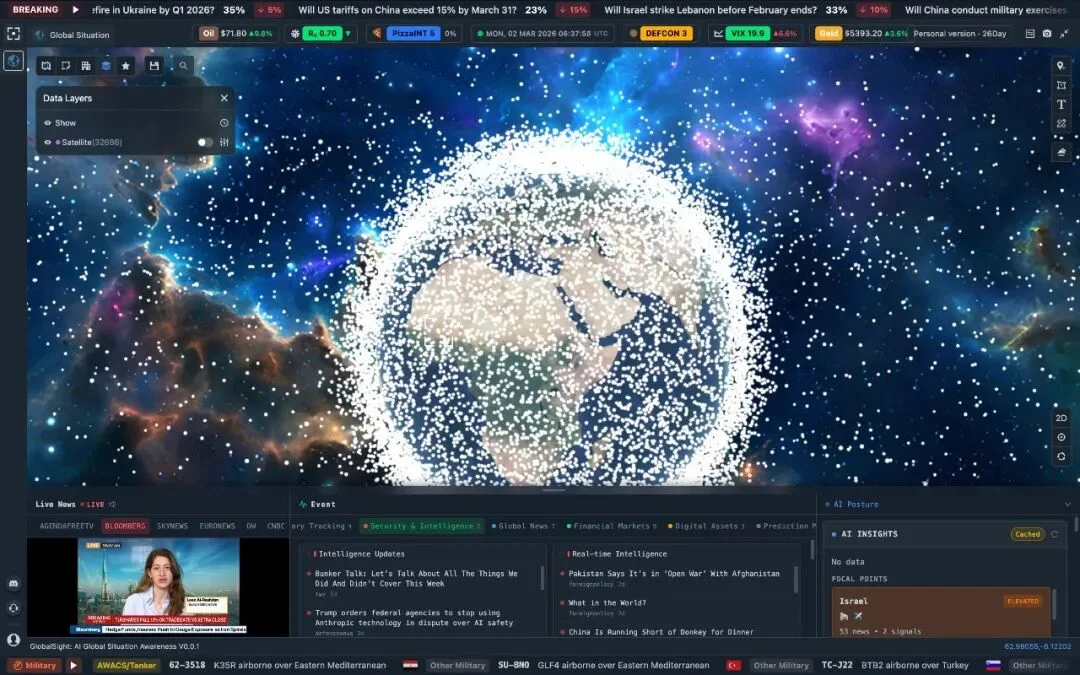This screenshot has height=675, width=1080.
Task: Open the Global Situation view selector
Action: [72, 35]
